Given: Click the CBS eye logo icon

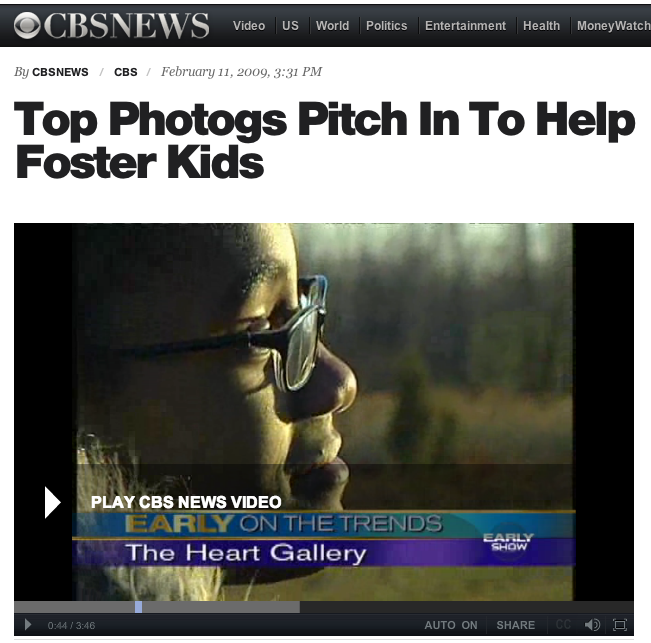Looking at the screenshot, I should [27, 25].
